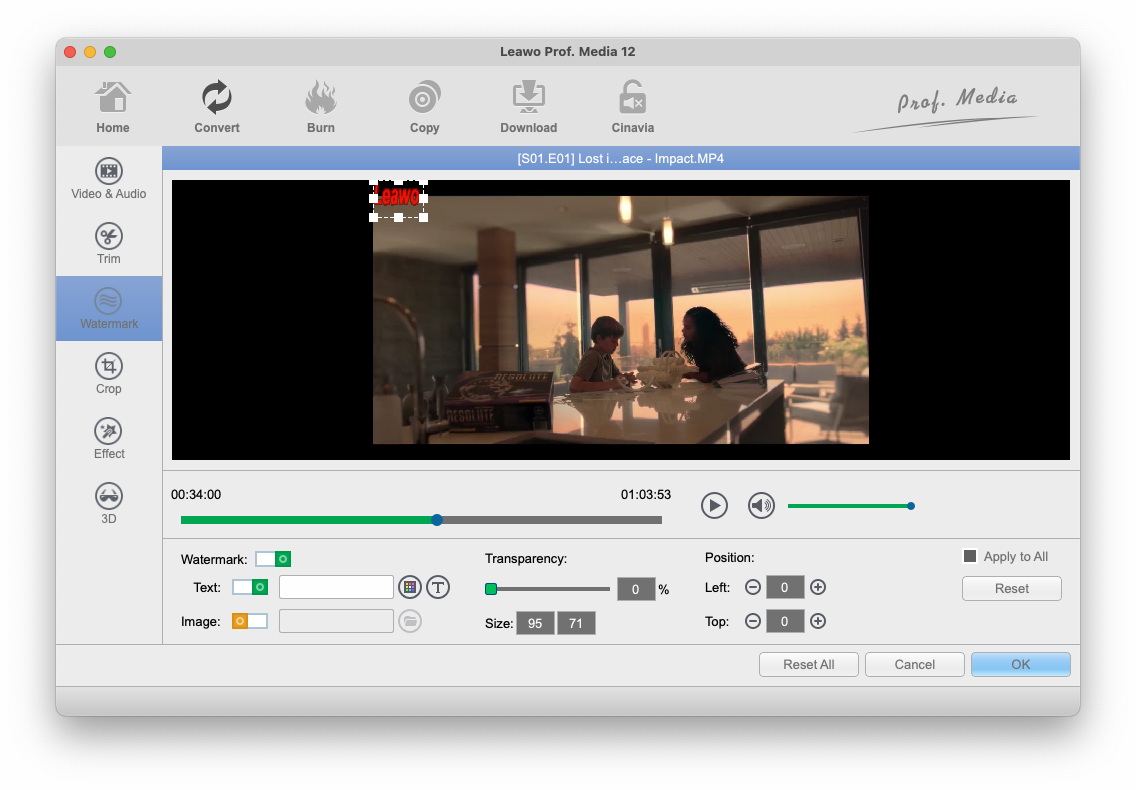Switch to the Effect tab
1136x790 pixels.
109,439
